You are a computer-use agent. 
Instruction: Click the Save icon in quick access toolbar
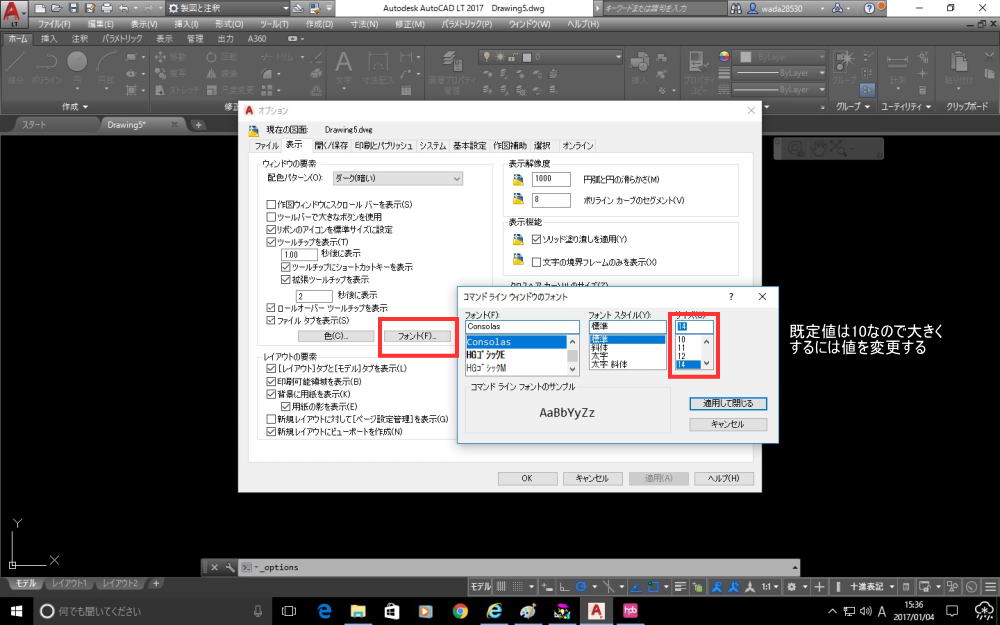pos(72,8)
